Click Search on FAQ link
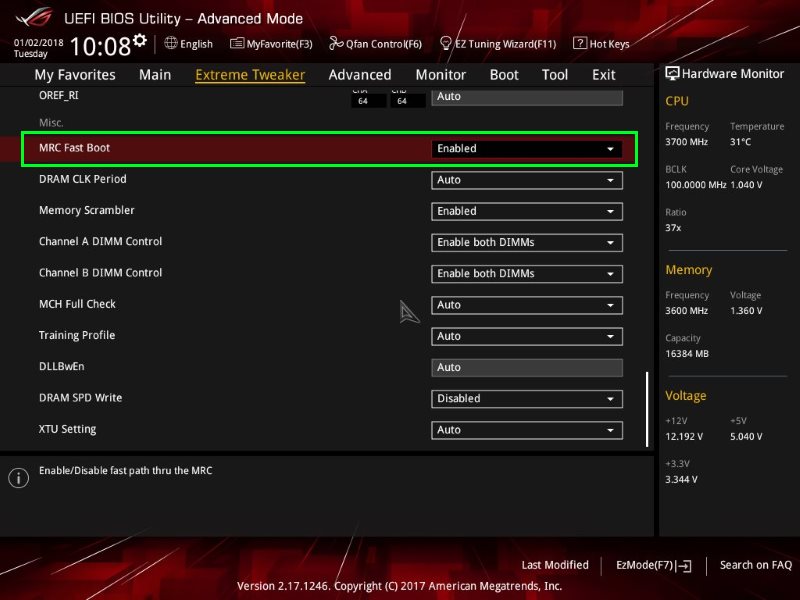The height and width of the screenshot is (600, 800). [x=756, y=565]
